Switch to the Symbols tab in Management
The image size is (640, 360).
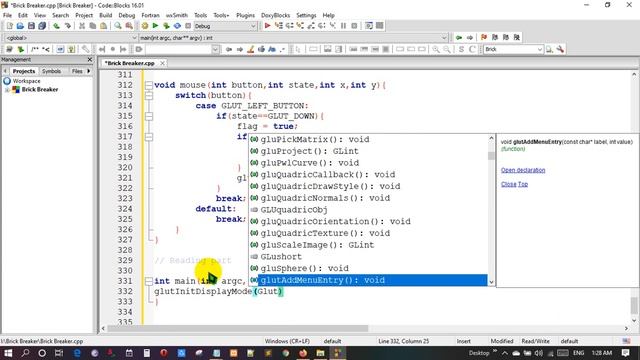(x=51, y=71)
